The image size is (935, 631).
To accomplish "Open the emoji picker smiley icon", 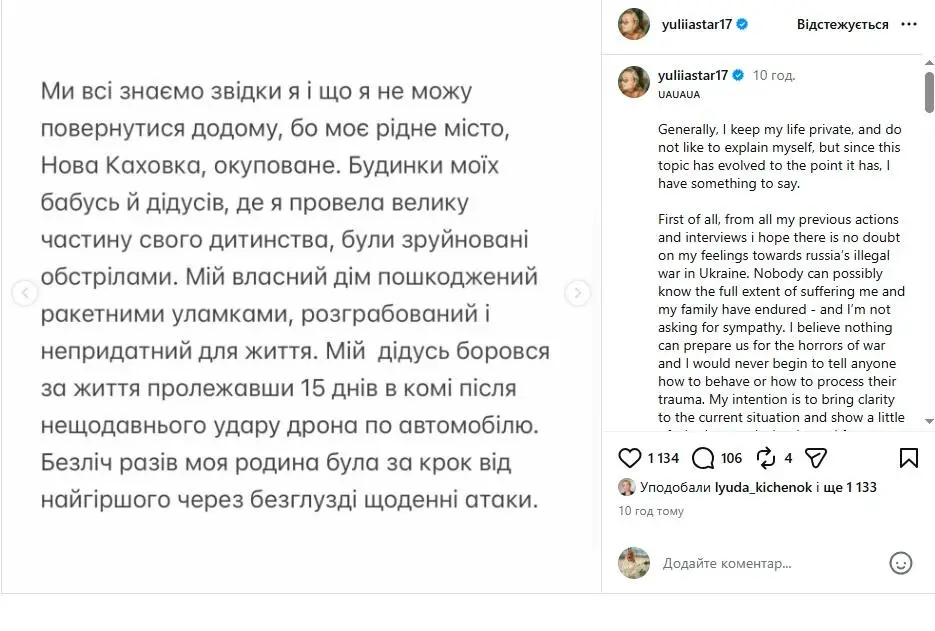I will pyautogui.click(x=900, y=563).
